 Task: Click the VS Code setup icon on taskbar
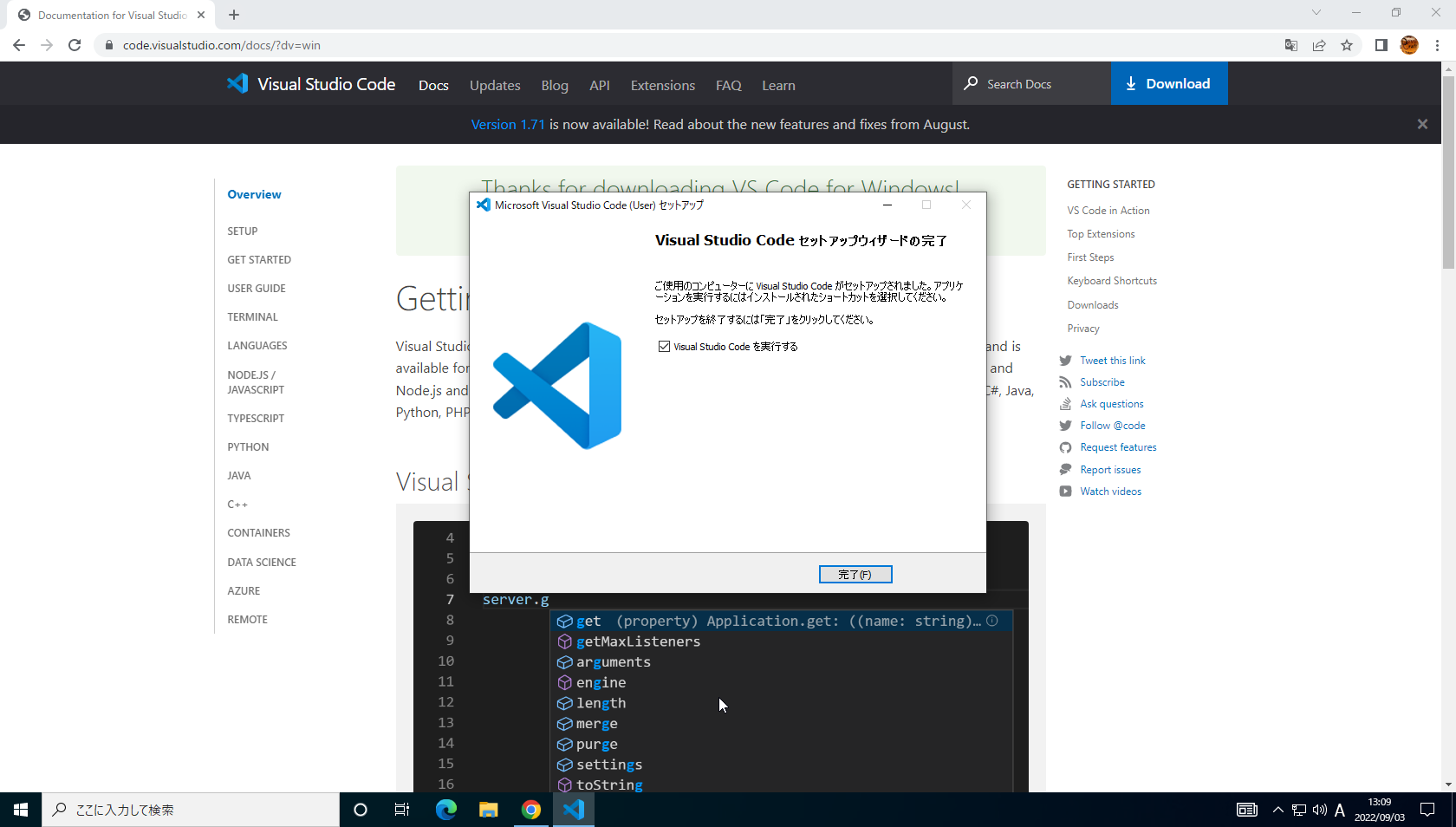coord(574,810)
